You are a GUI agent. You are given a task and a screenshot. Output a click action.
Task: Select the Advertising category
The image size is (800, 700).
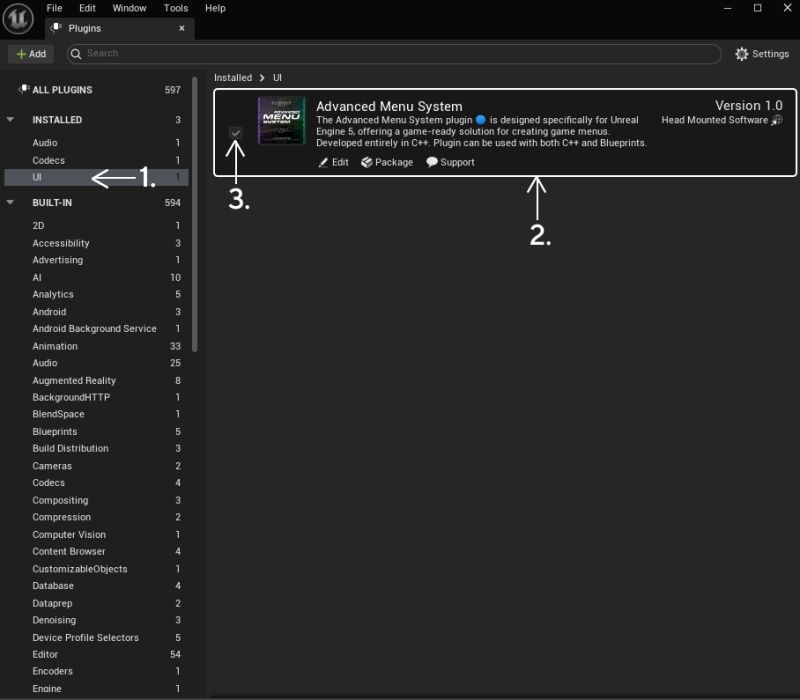tap(96, 260)
